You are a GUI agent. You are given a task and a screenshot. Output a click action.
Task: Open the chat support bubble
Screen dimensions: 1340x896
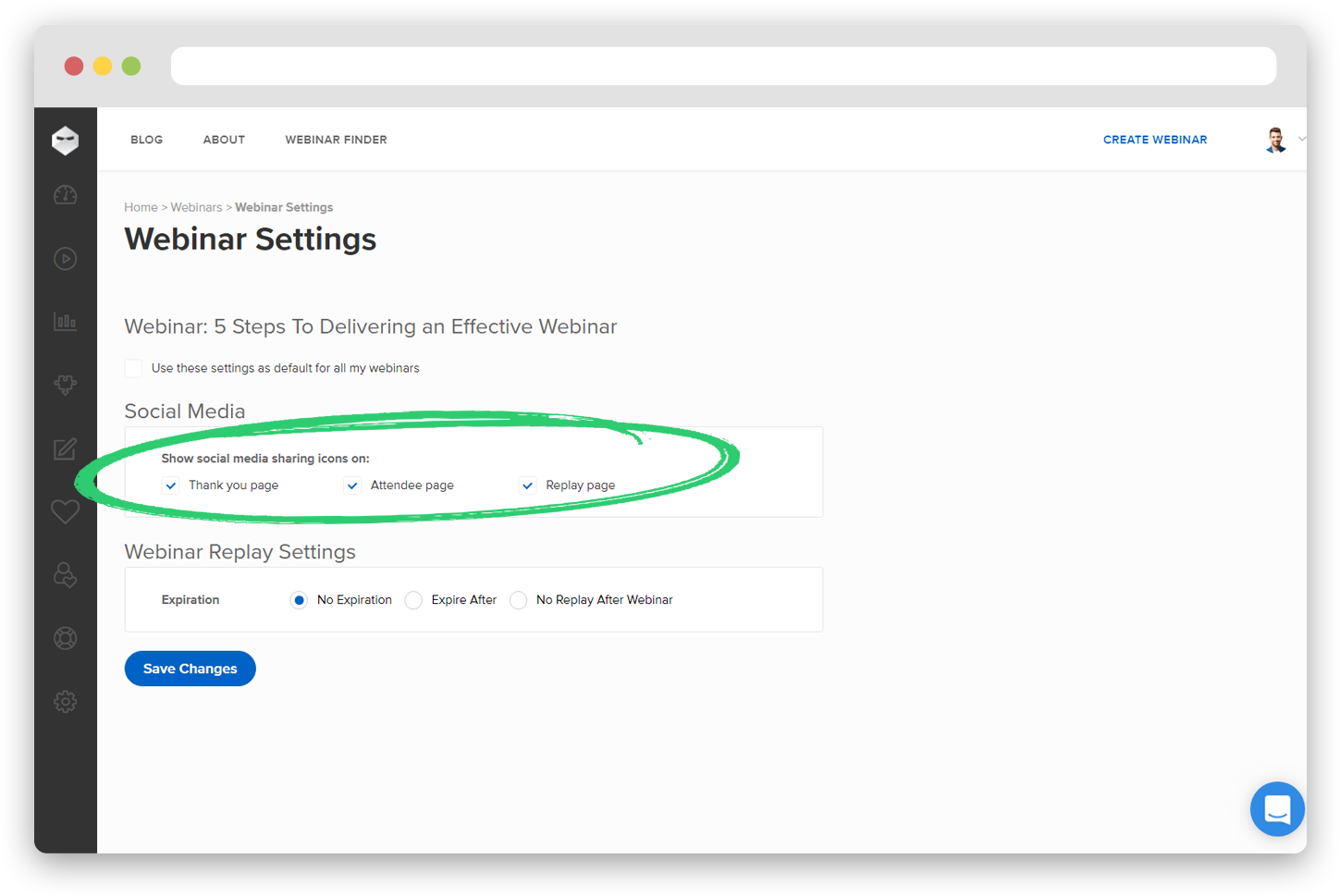coord(1277,808)
